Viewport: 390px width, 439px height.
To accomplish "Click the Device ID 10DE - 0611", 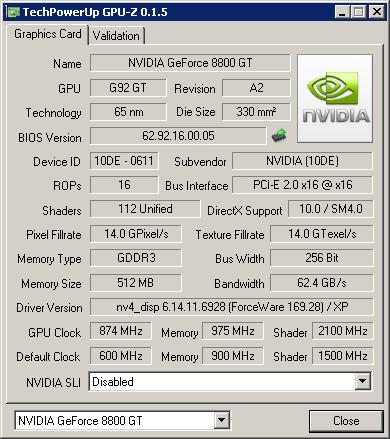I will pyautogui.click(x=124, y=161).
